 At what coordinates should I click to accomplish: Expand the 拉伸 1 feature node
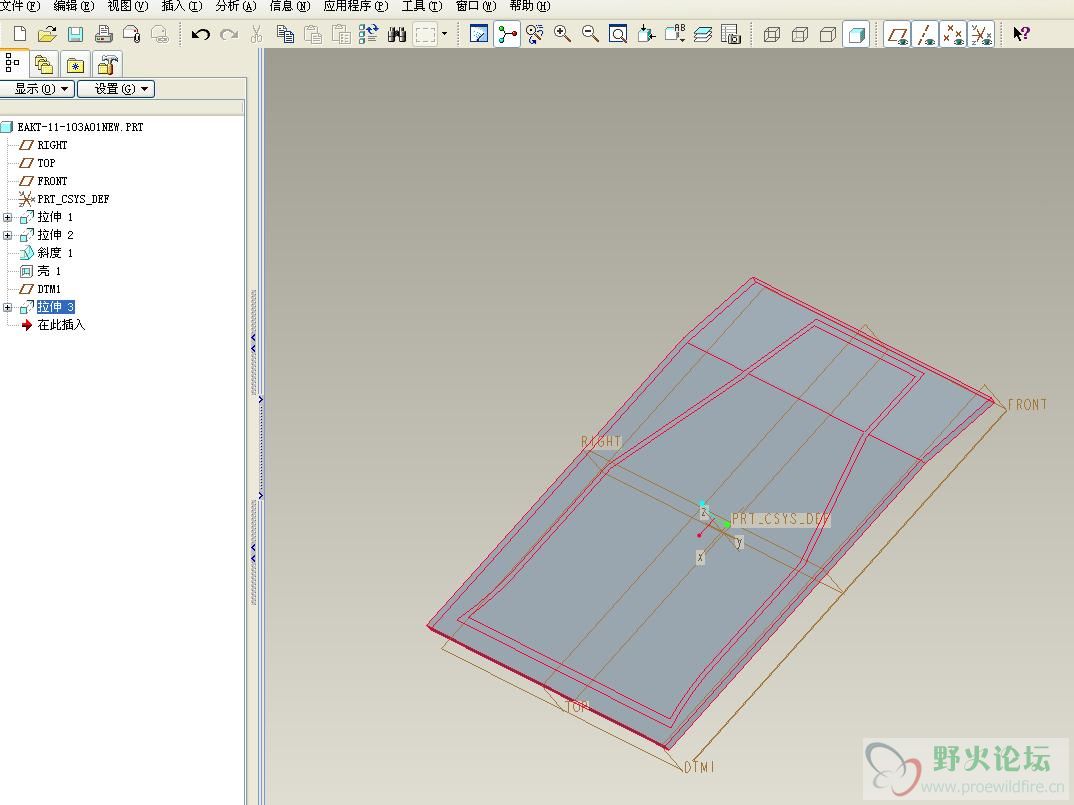pos(8,217)
